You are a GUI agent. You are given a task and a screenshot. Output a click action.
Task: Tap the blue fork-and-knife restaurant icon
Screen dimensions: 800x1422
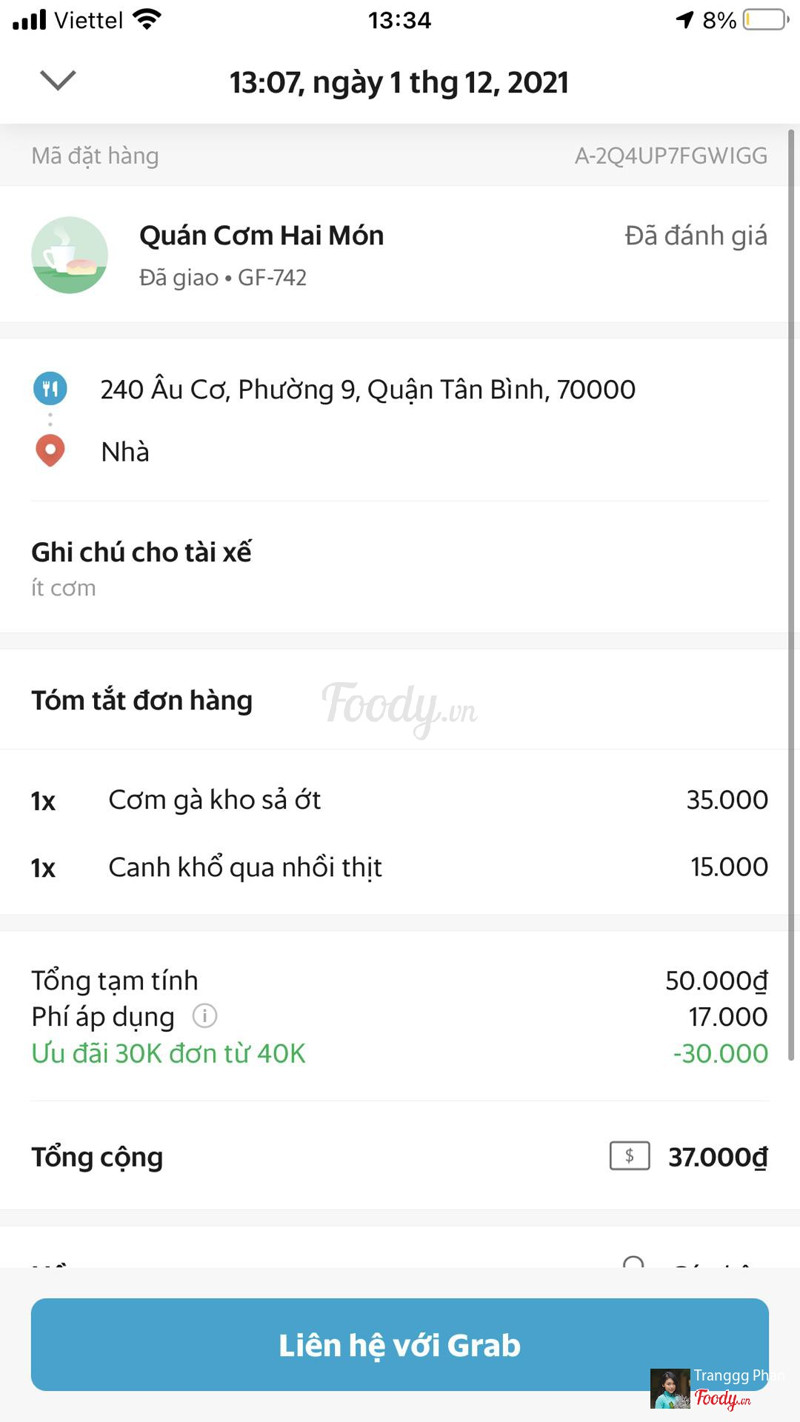click(50, 388)
